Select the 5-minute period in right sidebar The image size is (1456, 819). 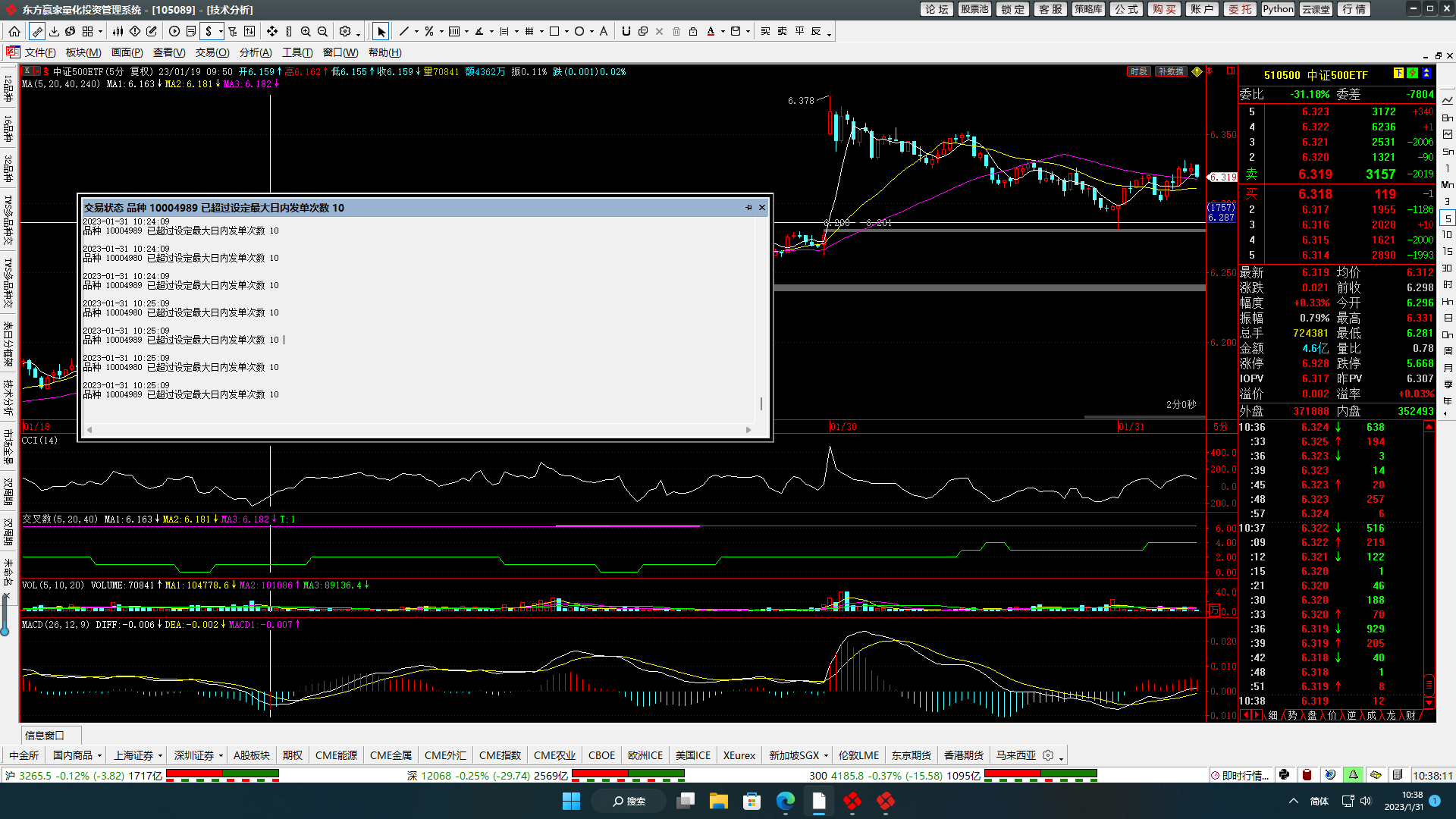(x=1448, y=218)
